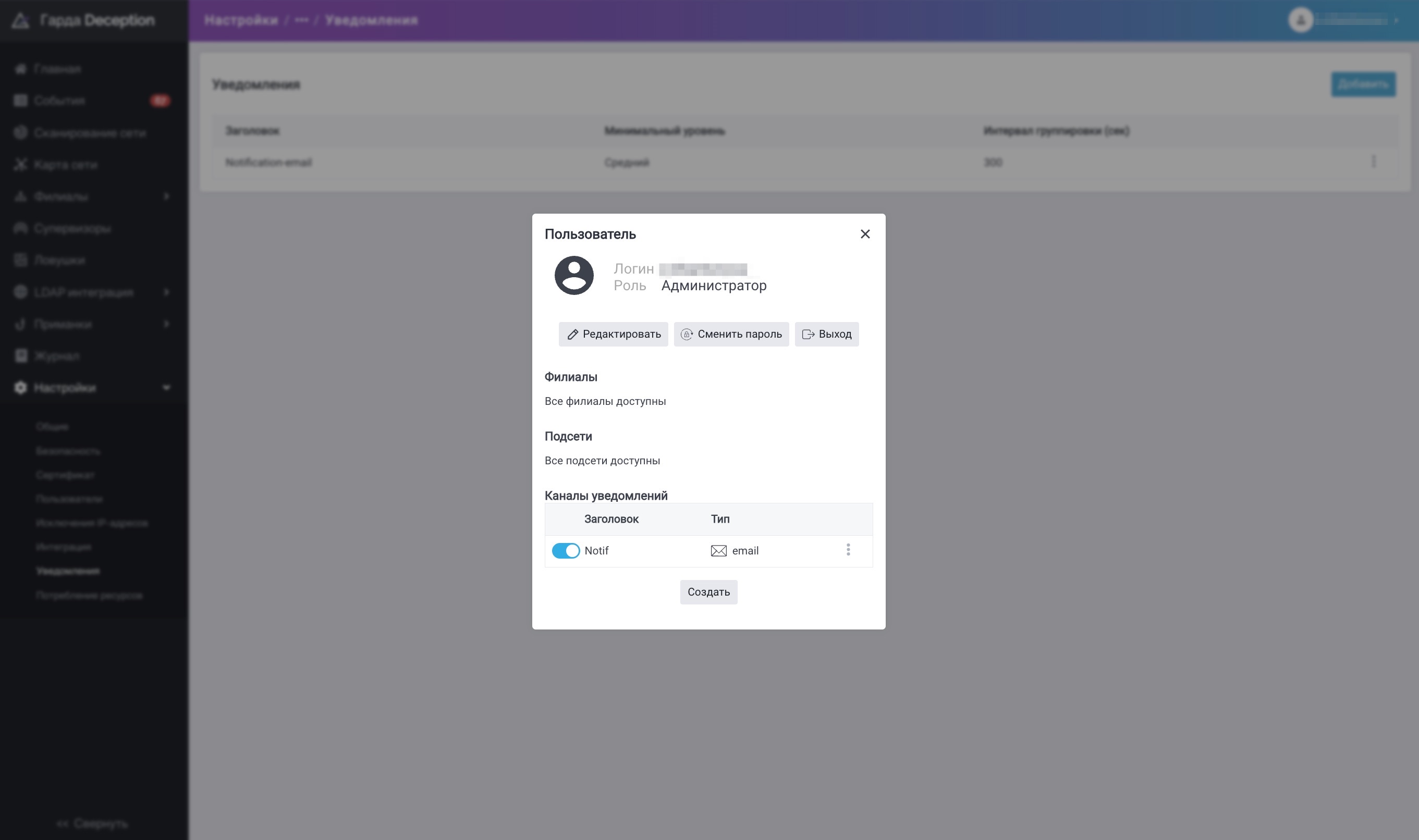Click the email envelope icon in channel row
1419x840 pixels.
[x=718, y=551]
